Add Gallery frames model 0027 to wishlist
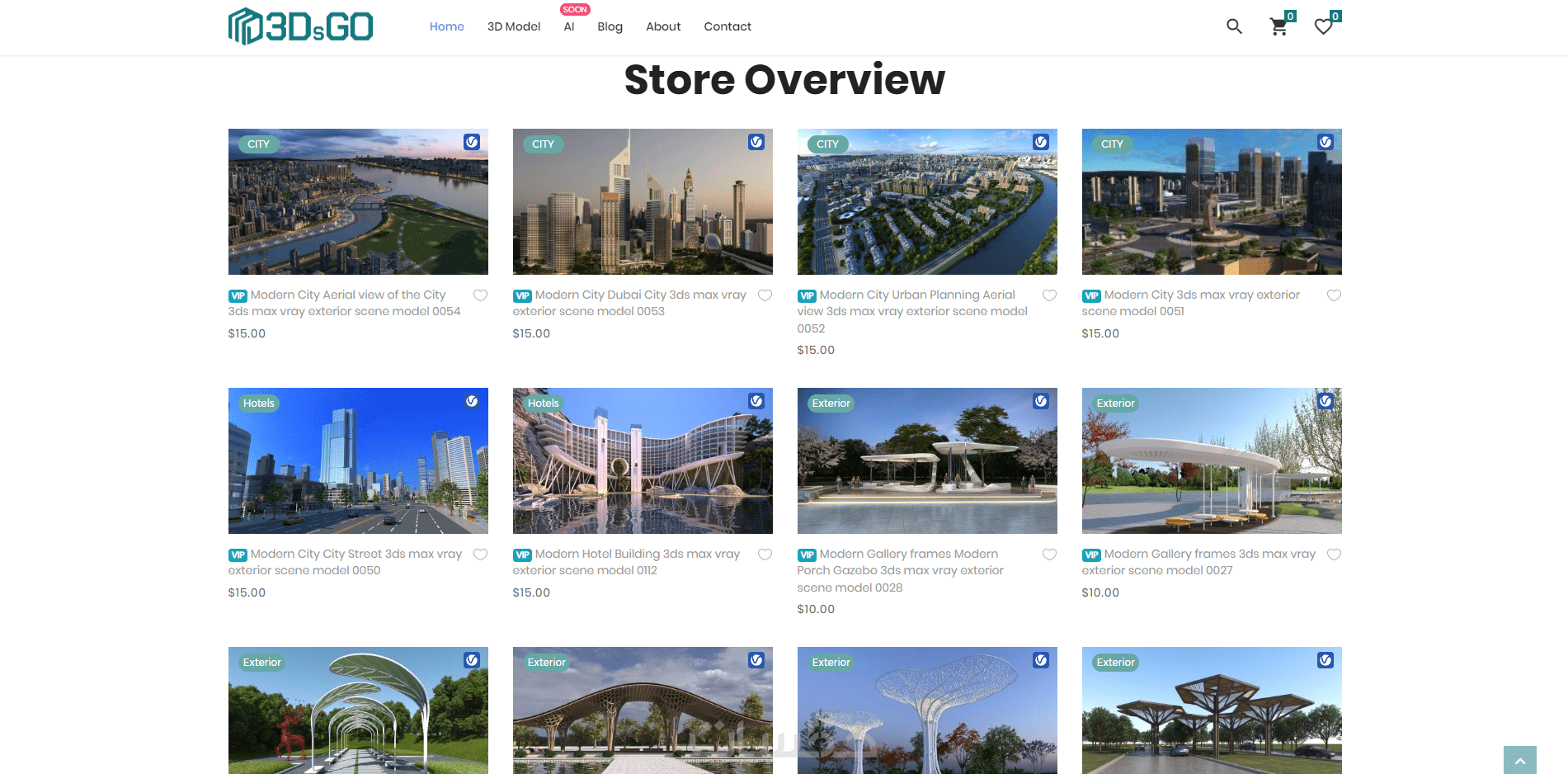 (1334, 555)
